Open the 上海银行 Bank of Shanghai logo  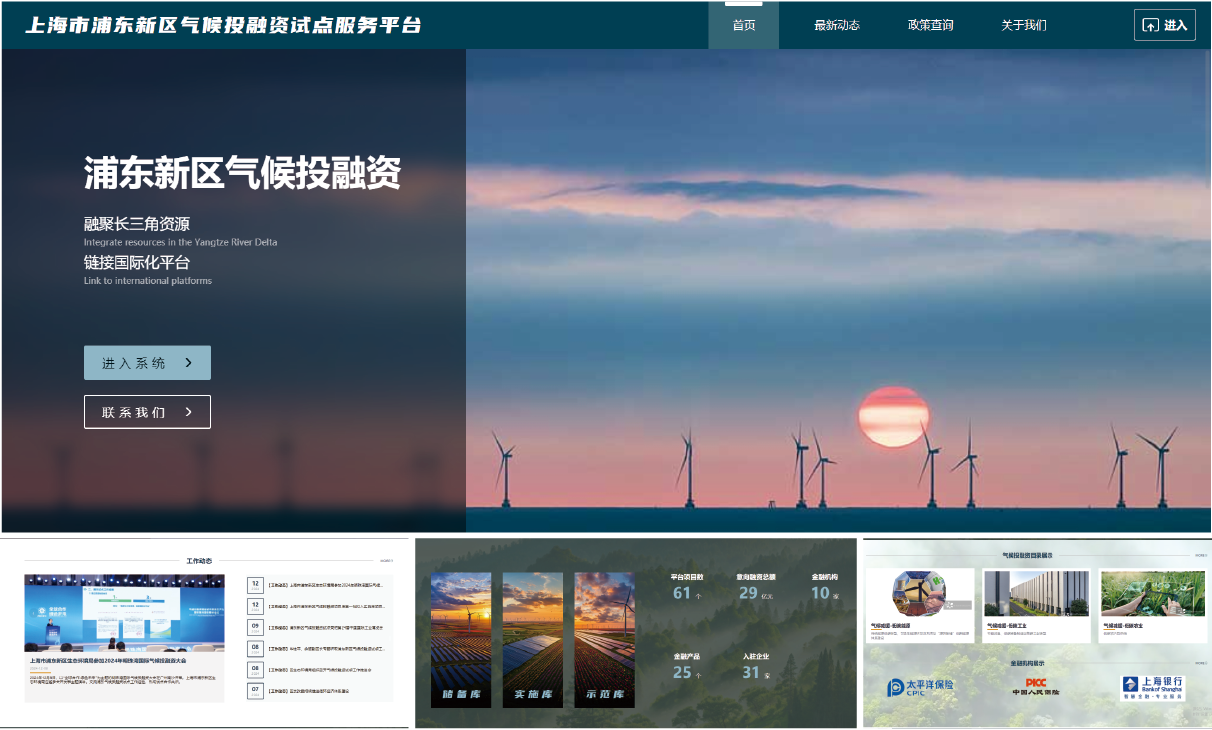1154,688
